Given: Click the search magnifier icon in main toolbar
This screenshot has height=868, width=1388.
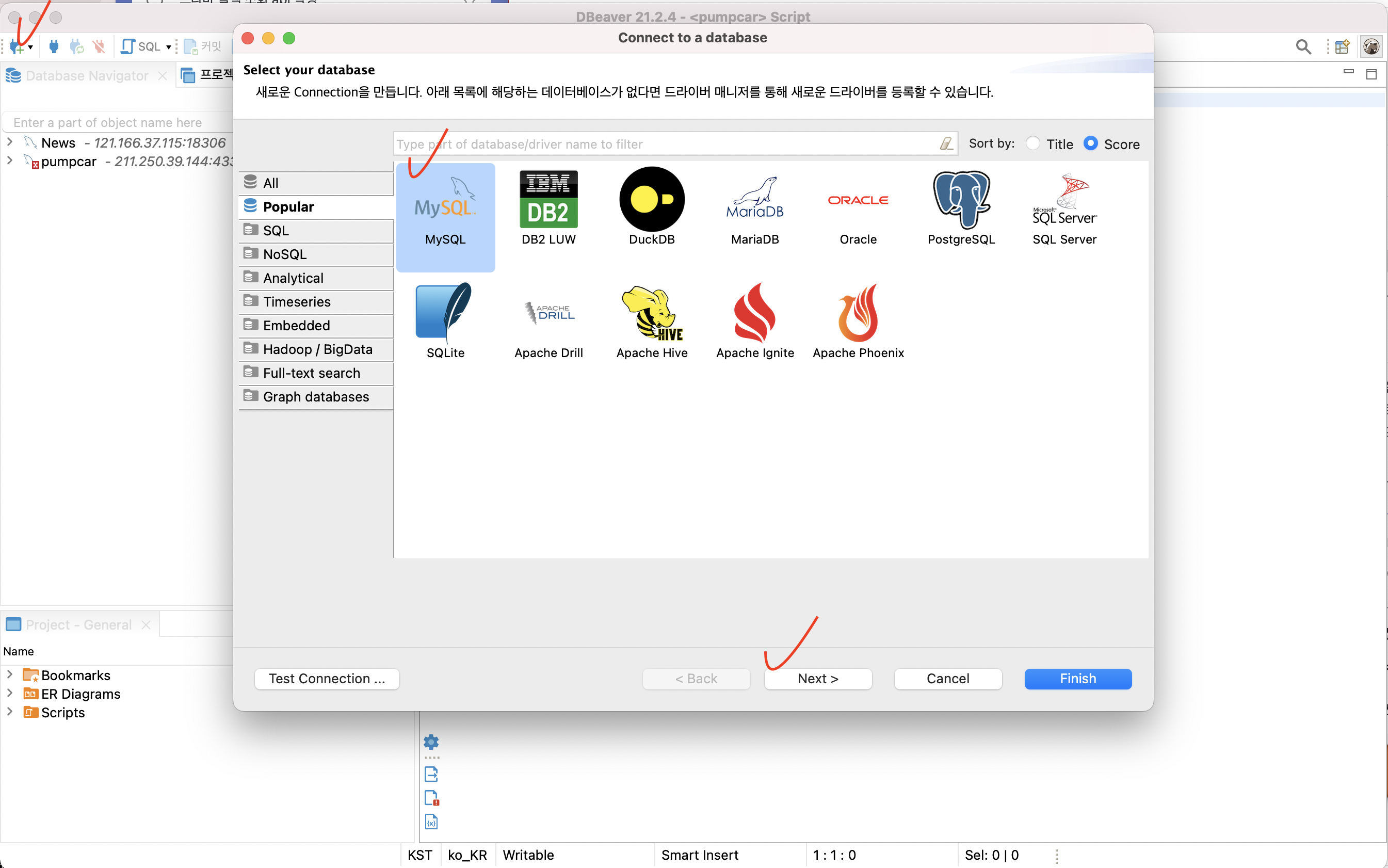Looking at the screenshot, I should pos(1303,46).
